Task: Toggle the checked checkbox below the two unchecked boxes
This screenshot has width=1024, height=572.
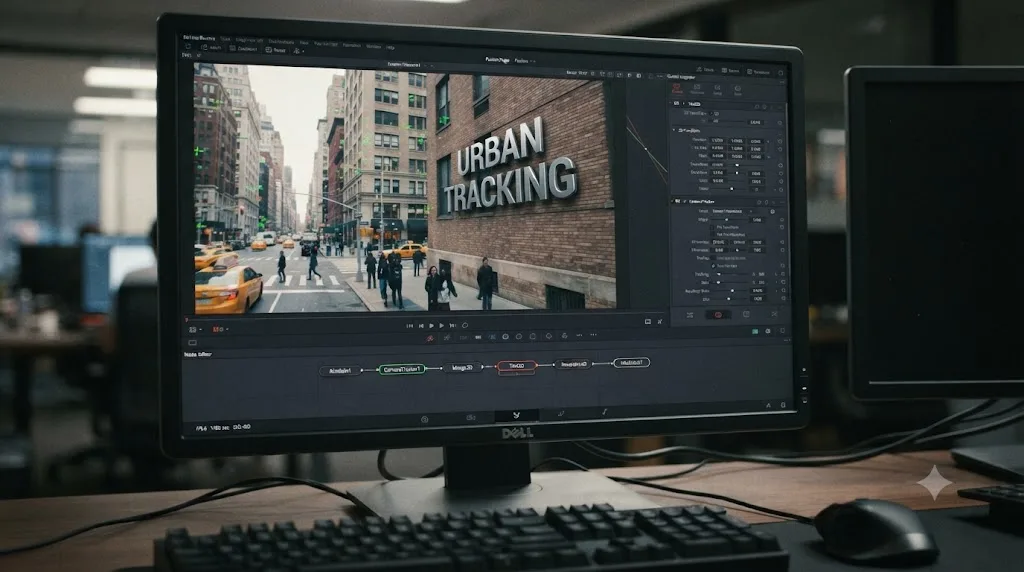Action: (x=714, y=266)
